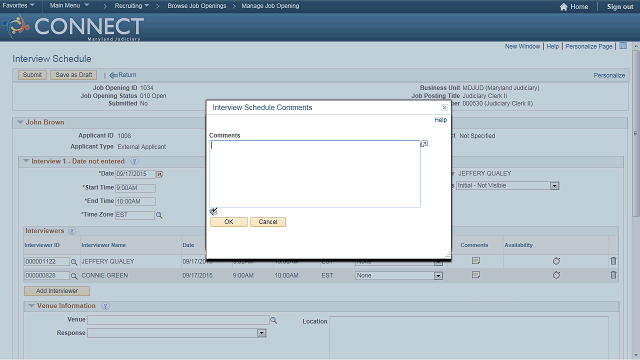Click the Return arrow icon
Image resolution: width=640 pixels, height=360 pixels.
pos(113,75)
